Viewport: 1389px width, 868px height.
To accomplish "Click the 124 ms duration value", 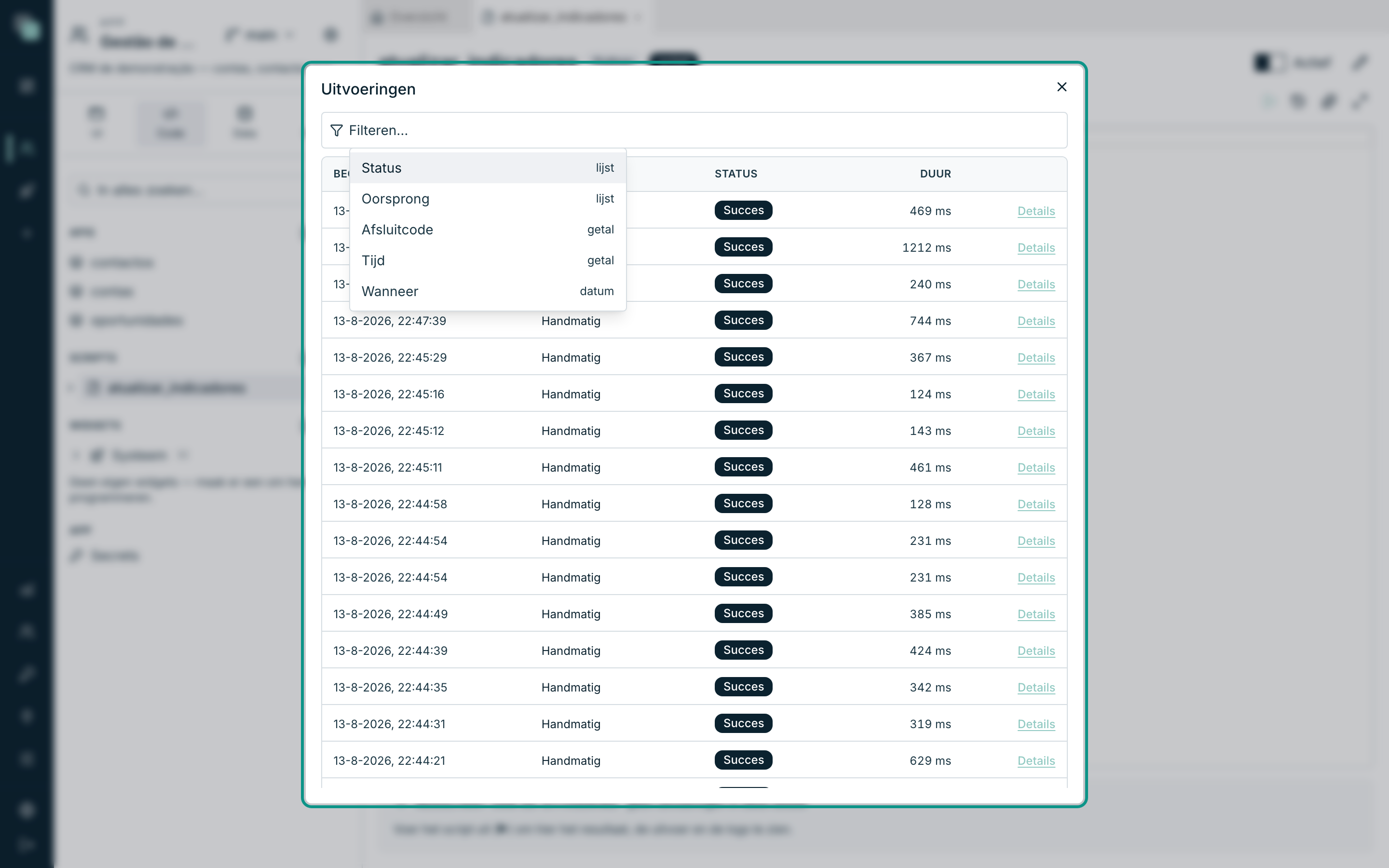I will coord(930,394).
